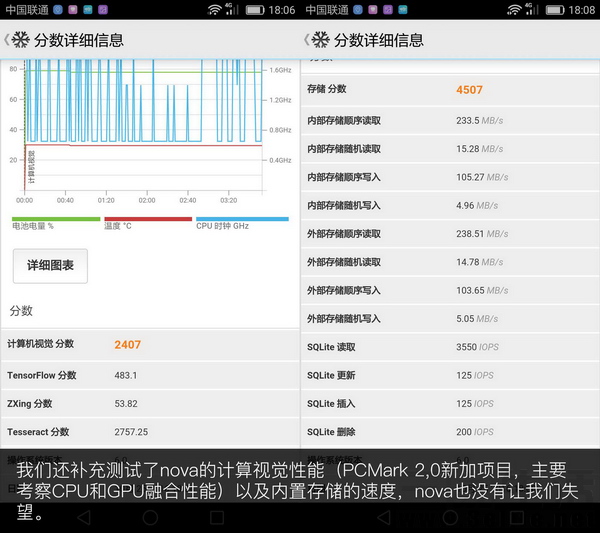This screenshot has width=600, height=533.
Task: Tap the blue round notification icon in the left status bar
Action: click(58, 10)
